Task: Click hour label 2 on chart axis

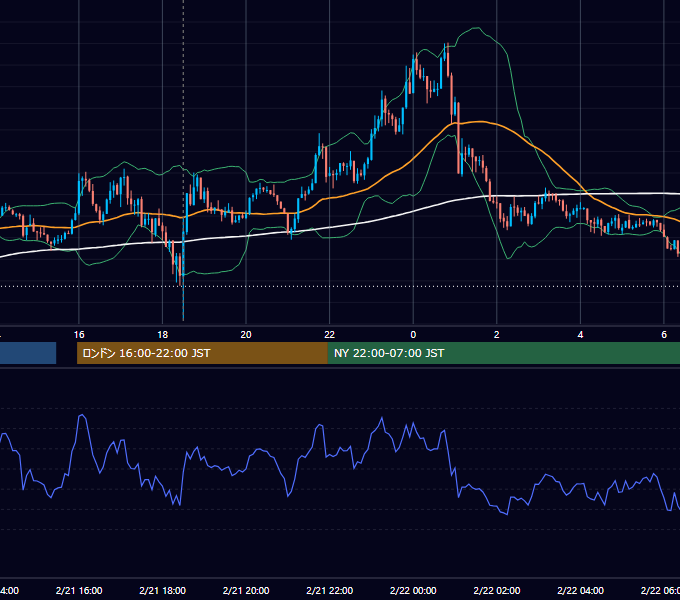Action: coord(497,335)
